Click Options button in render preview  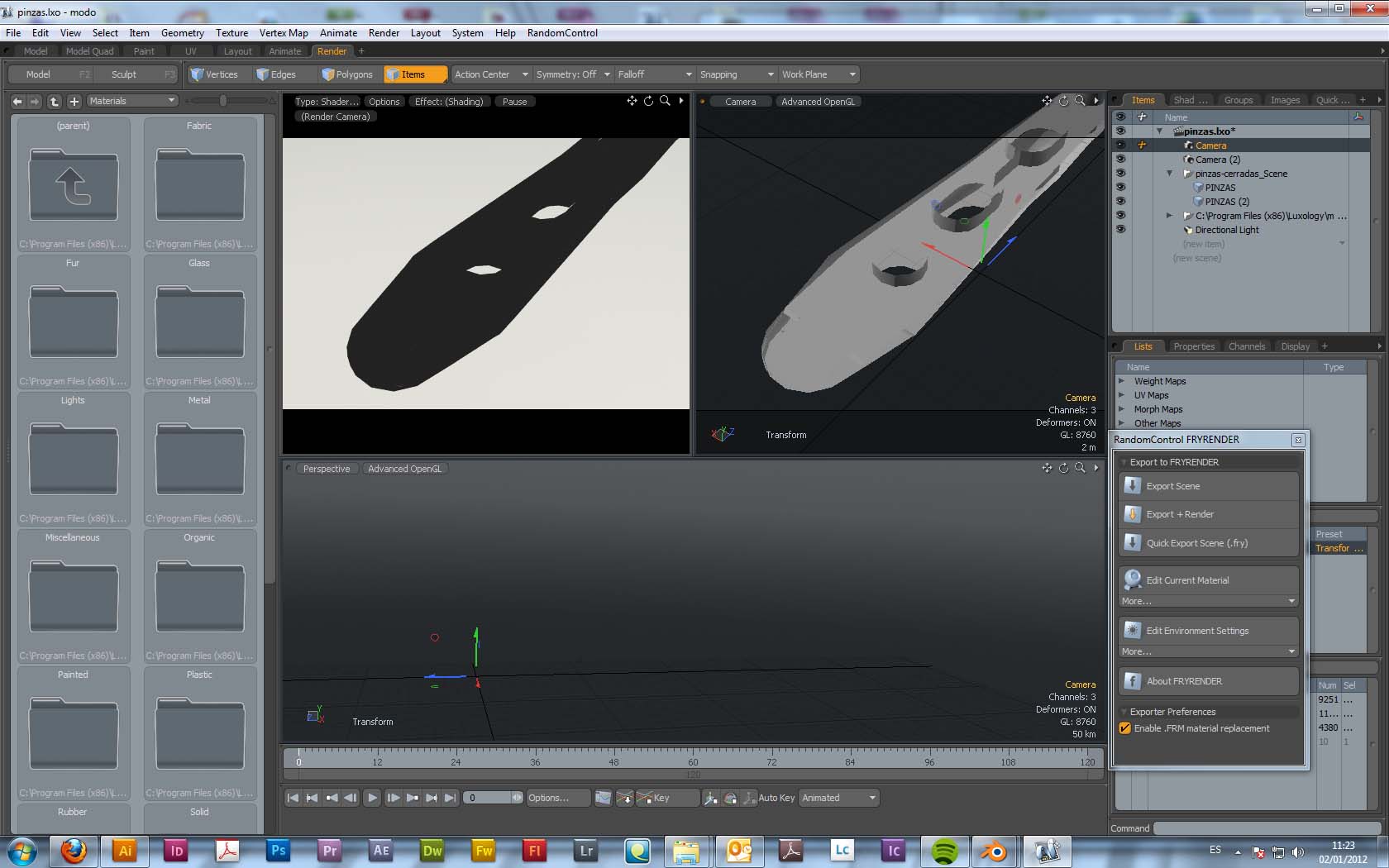pos(384,102)
